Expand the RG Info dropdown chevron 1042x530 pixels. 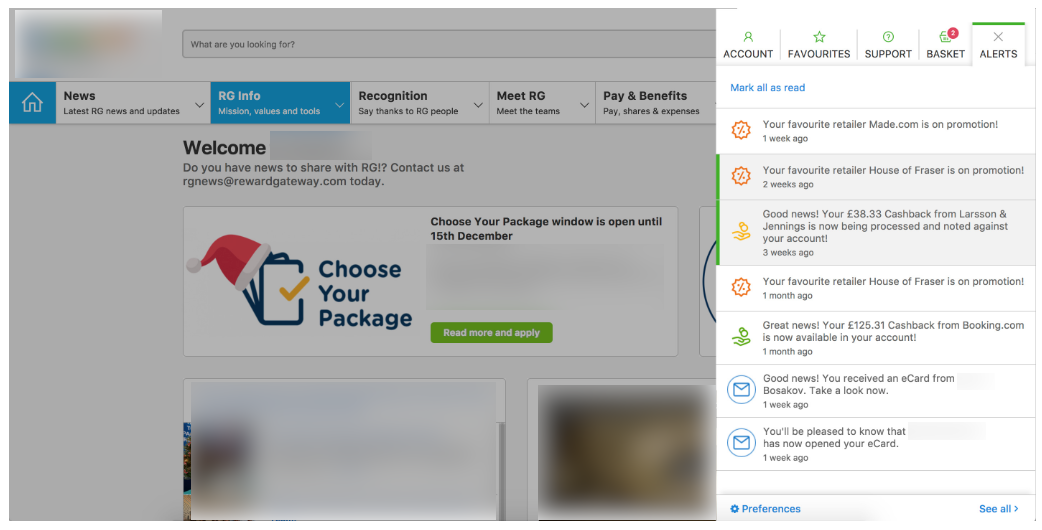339,104
